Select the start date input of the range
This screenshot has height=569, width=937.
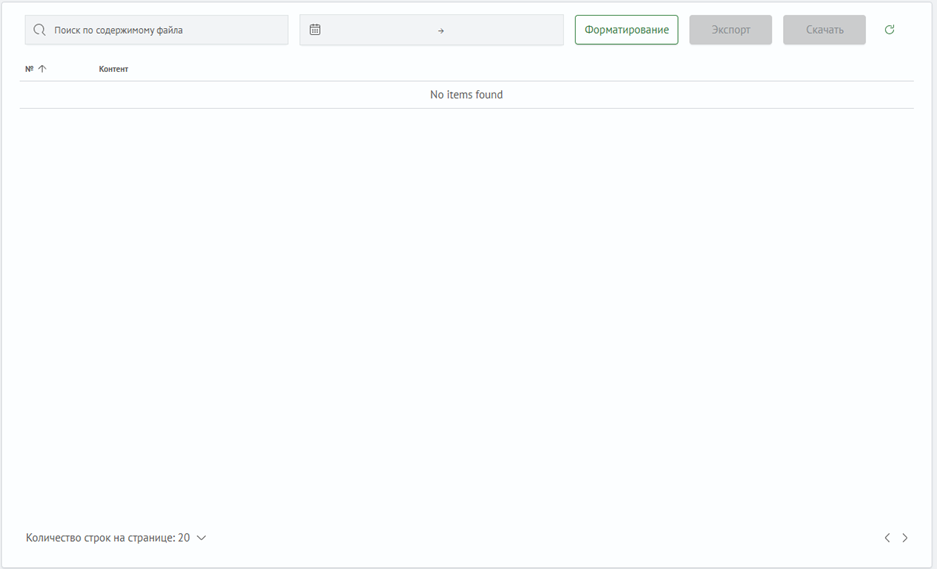point(378,30)
